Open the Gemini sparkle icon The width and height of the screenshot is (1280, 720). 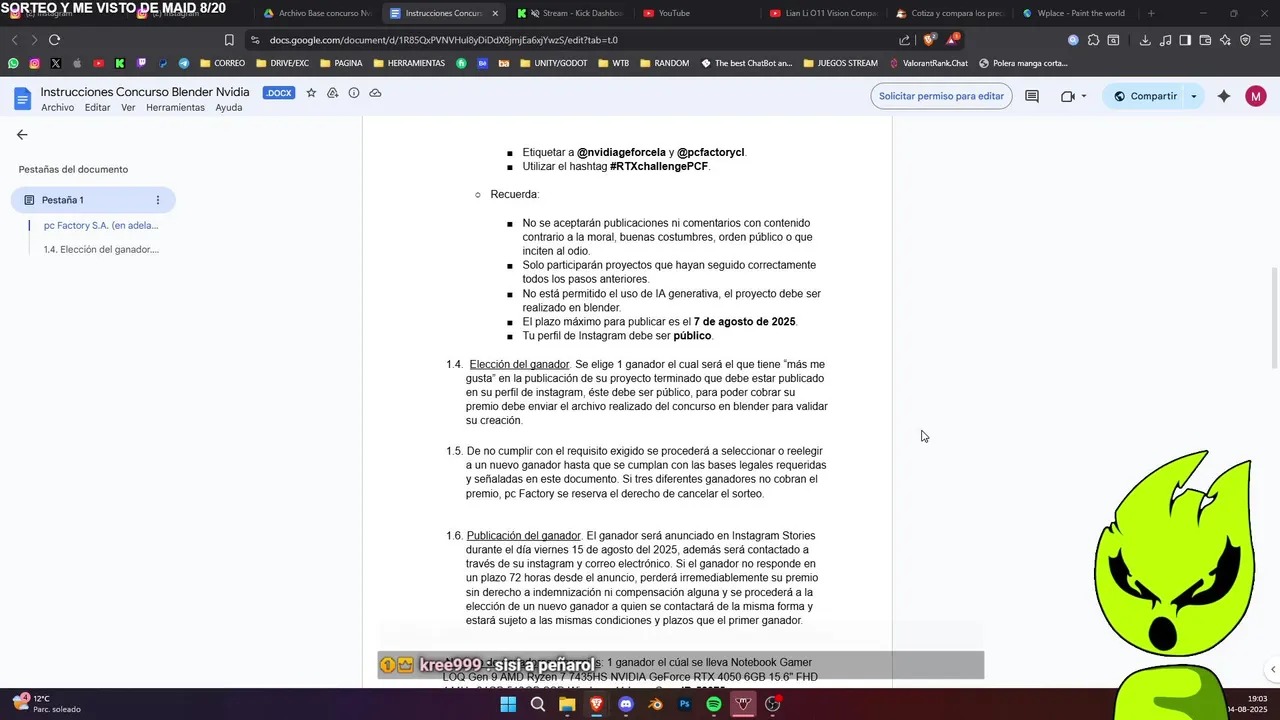tap(1224, 96)
